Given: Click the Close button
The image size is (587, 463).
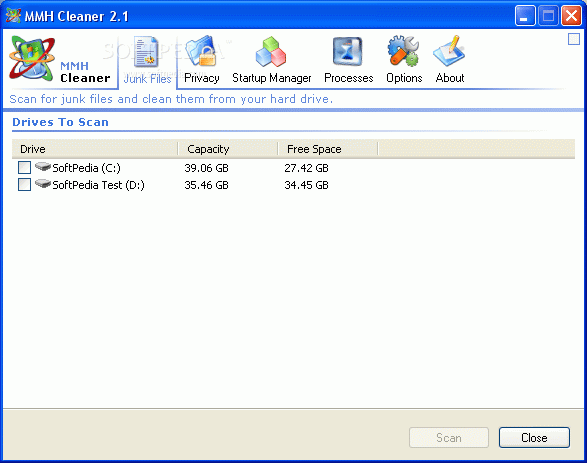Looking at the screenshot, I should coord(534,438).
